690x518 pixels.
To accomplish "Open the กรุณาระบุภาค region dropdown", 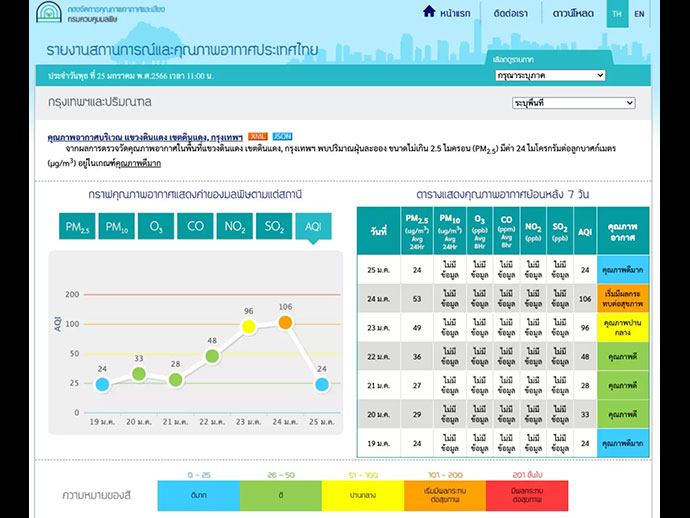I will [550, 75].
